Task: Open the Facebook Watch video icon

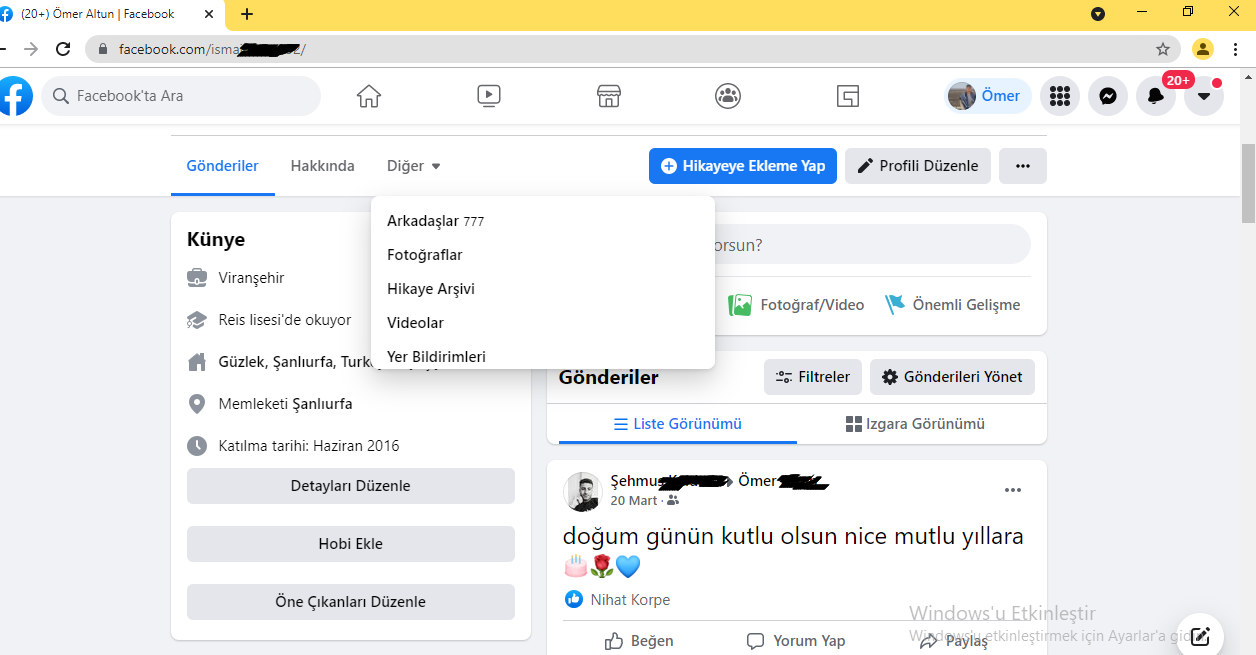Action: tap(489, 96)
